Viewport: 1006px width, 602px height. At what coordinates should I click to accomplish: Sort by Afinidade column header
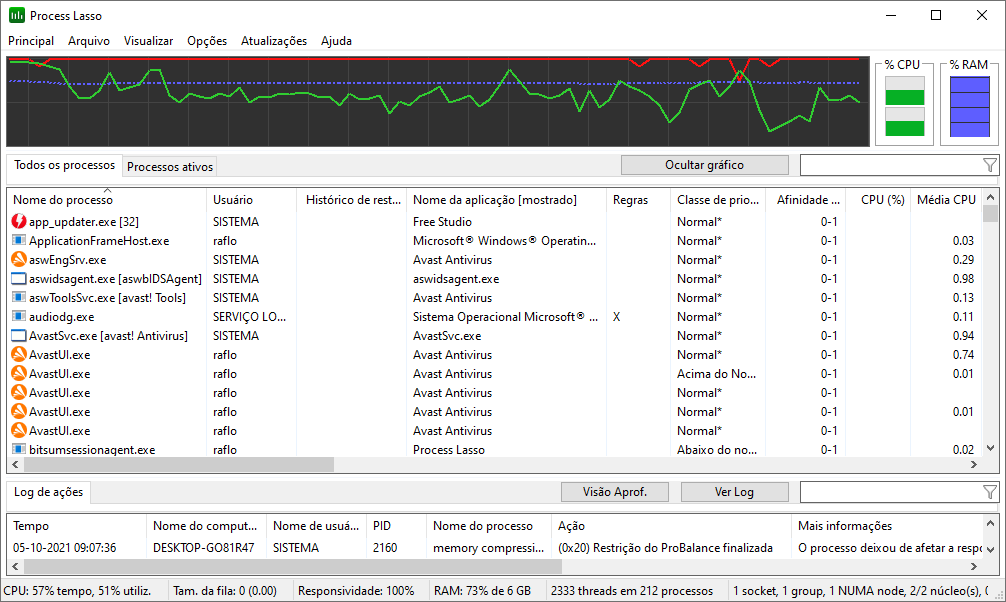pyautogui.click(x=806, y=200)
